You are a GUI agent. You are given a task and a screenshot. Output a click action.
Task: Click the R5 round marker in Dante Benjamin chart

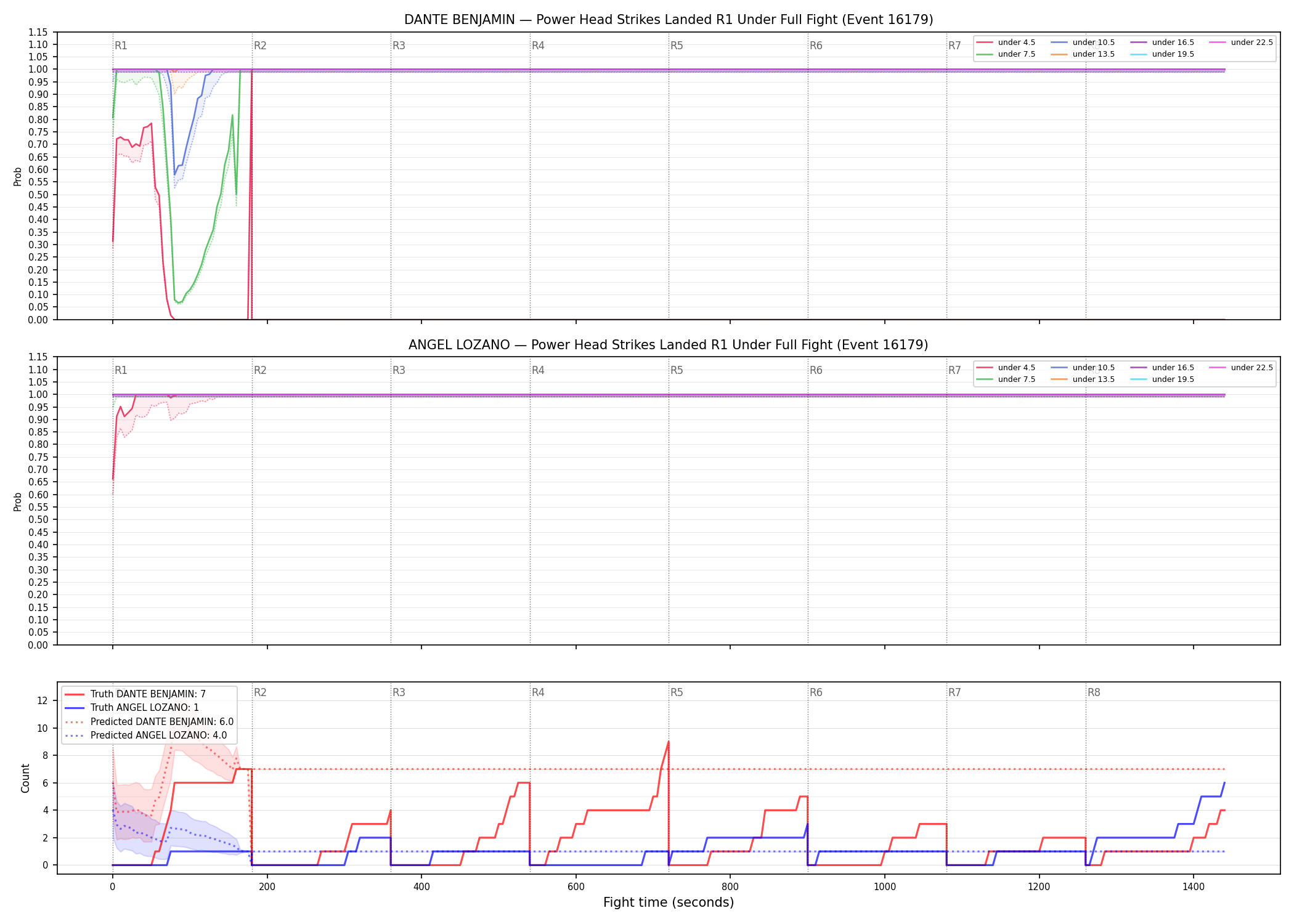tap(677, 46)
